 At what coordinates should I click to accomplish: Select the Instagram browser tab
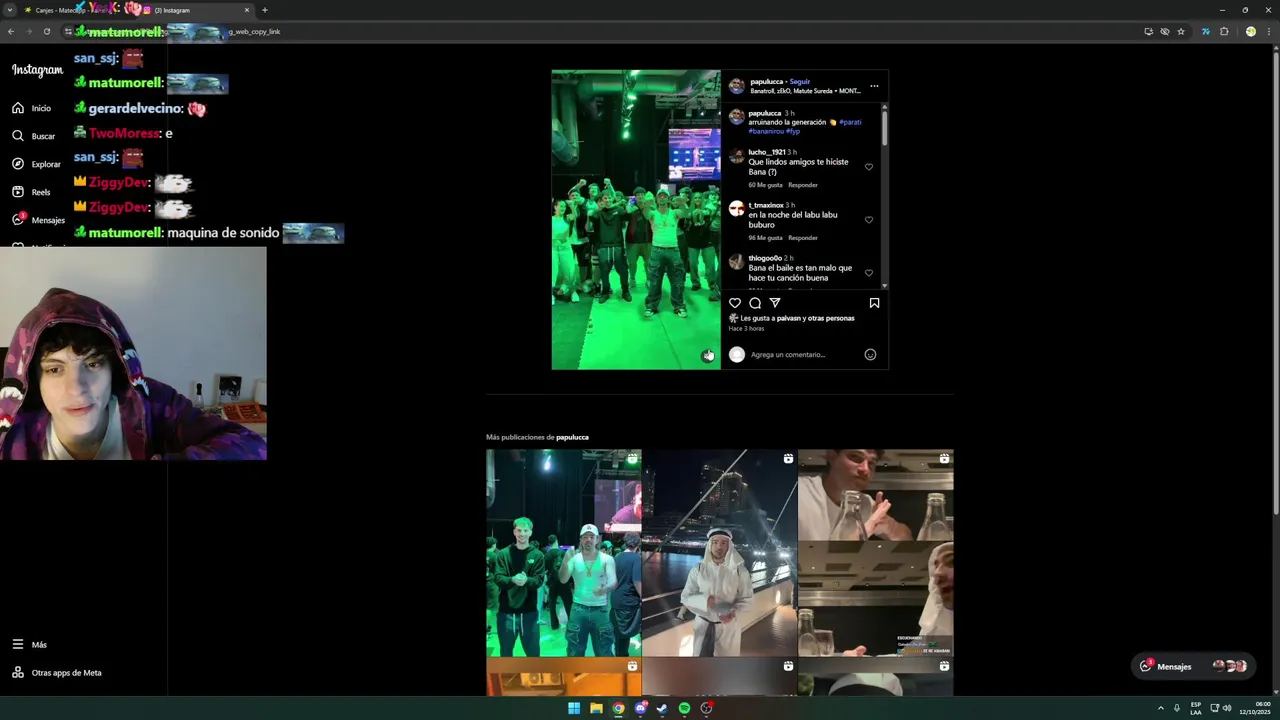click(195, 10)
